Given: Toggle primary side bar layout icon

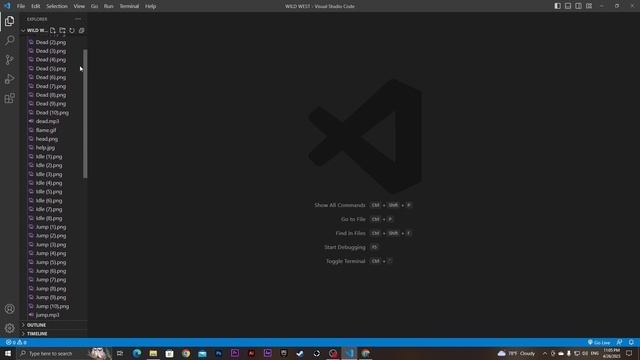Looking at the screenshot, I should pyautogui.click(x=558, y=6).
